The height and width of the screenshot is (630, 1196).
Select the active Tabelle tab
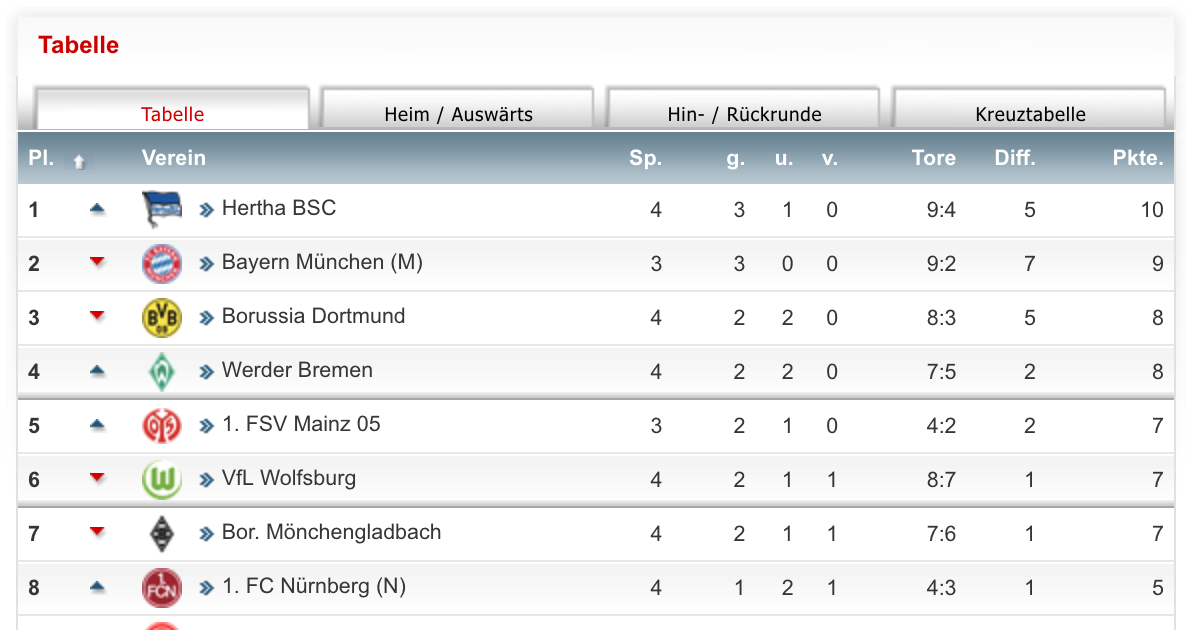point(172,113)
